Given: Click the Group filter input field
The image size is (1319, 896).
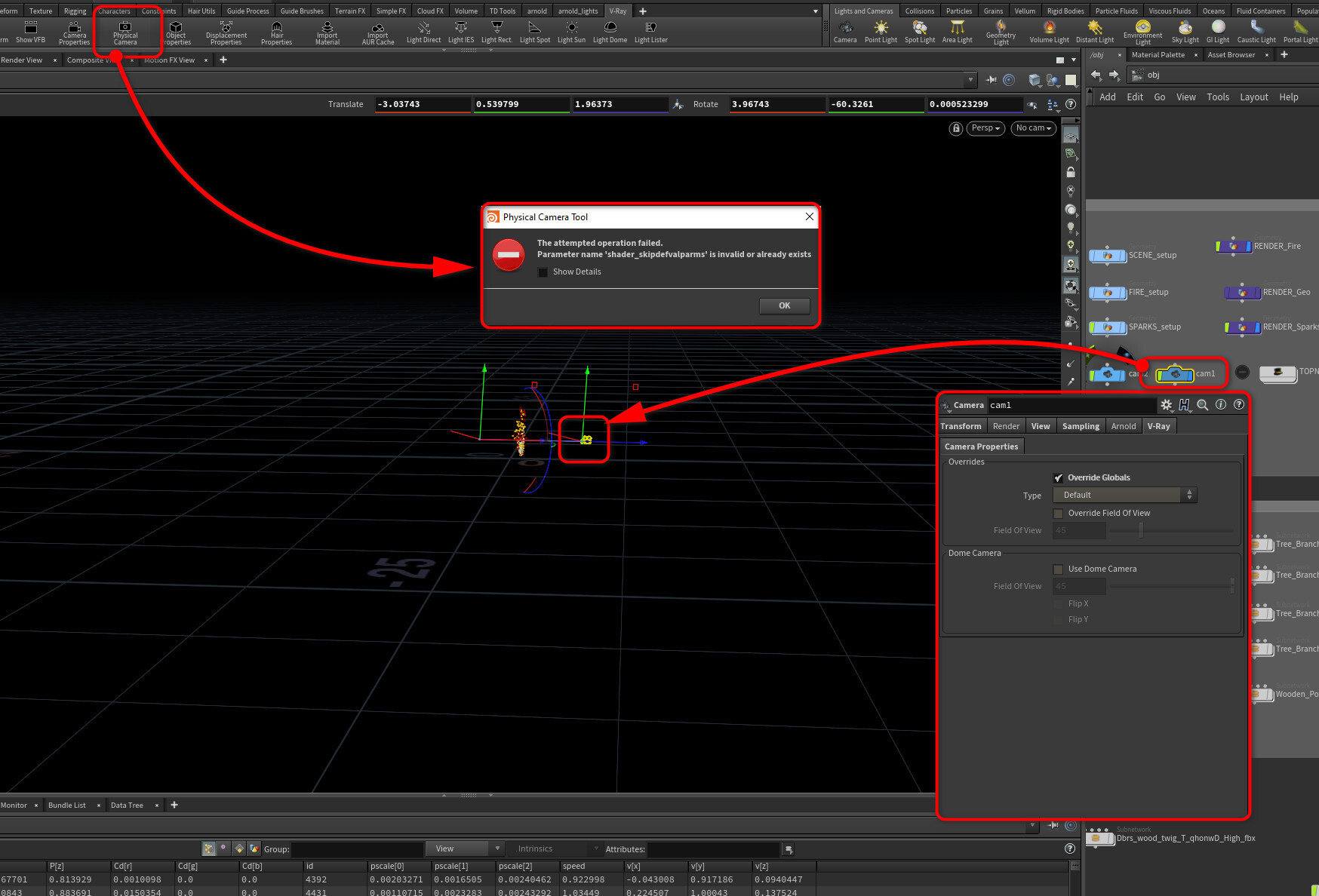Looking at the screenshot, I should 358,850.
